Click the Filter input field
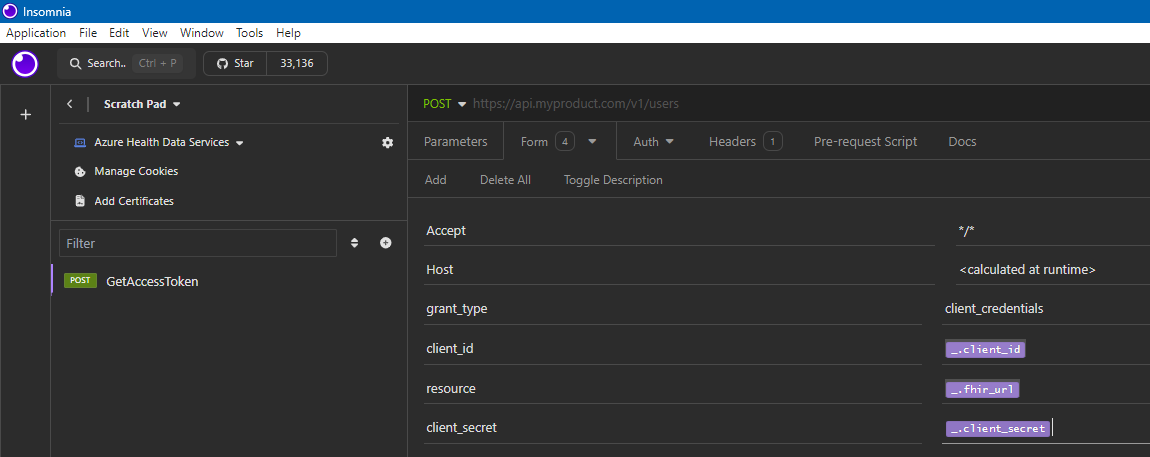Screen dimensions: 1150x457 click(x=198, y=243)
